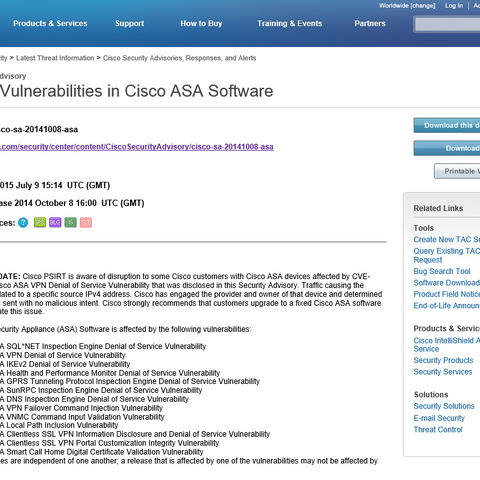480x480 pixels.
Task: Click DNS Inspection Engine vulnerability line
Action: coord(94,399)
